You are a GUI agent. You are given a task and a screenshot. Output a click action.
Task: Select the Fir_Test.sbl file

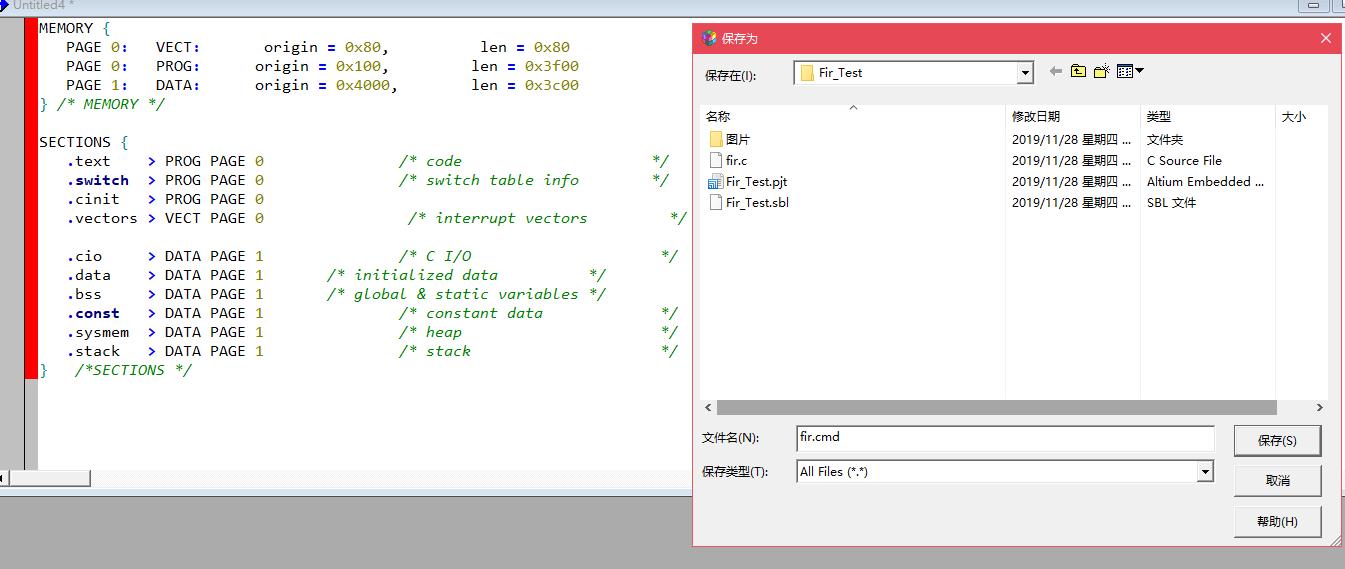[x=757, y=203]
